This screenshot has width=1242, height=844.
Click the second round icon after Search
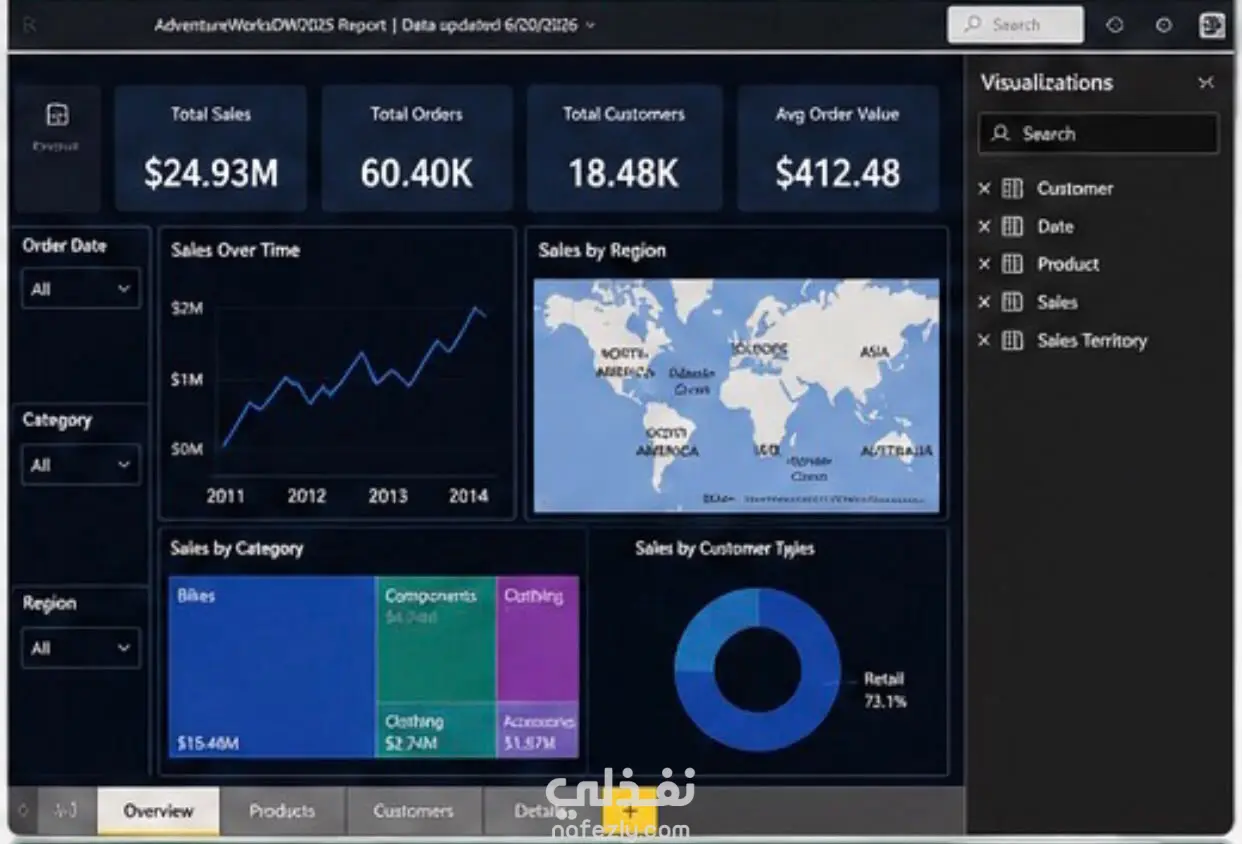coord(1164,26)
